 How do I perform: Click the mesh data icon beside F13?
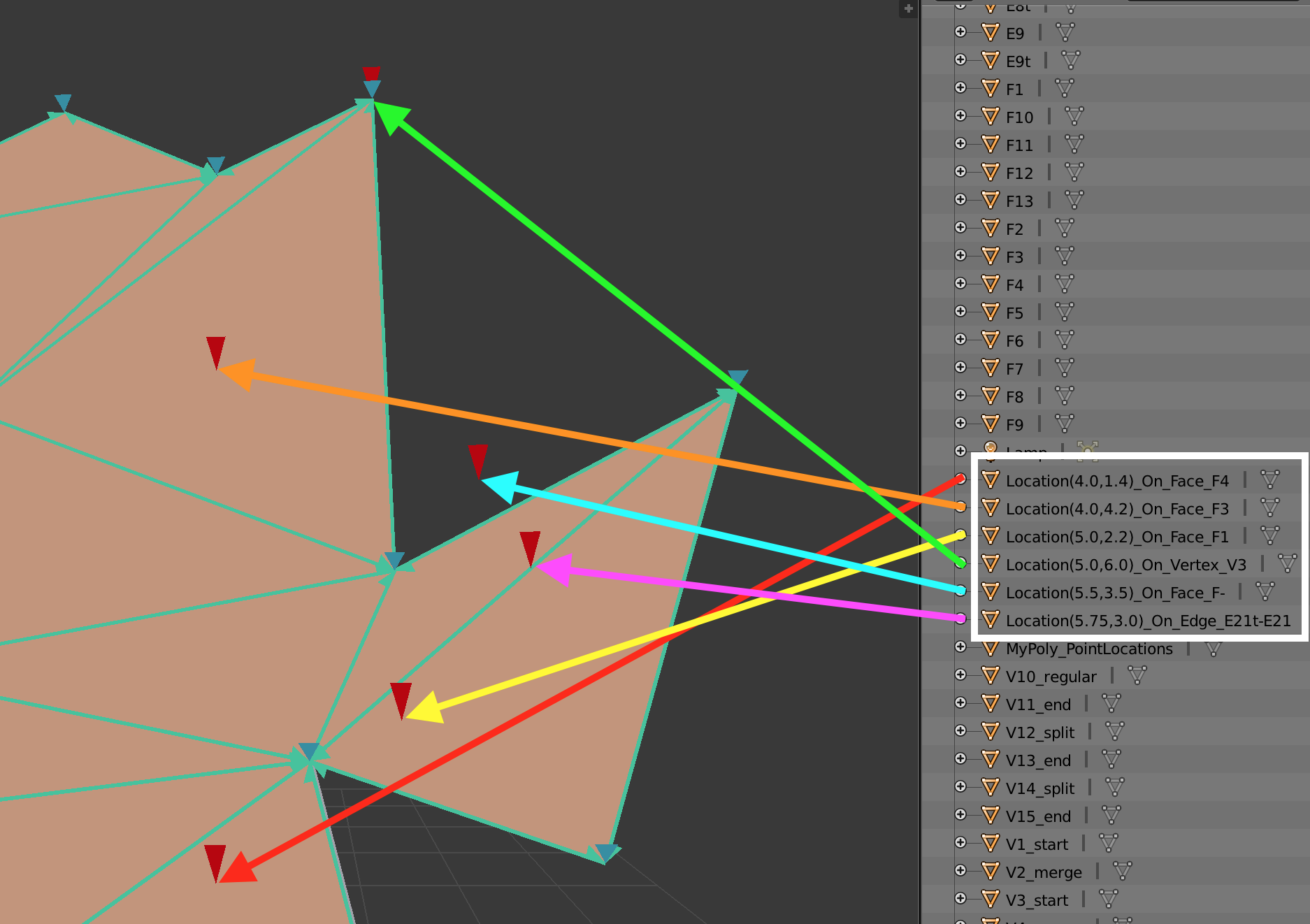pyautogui.click(x=1074, y=201)
